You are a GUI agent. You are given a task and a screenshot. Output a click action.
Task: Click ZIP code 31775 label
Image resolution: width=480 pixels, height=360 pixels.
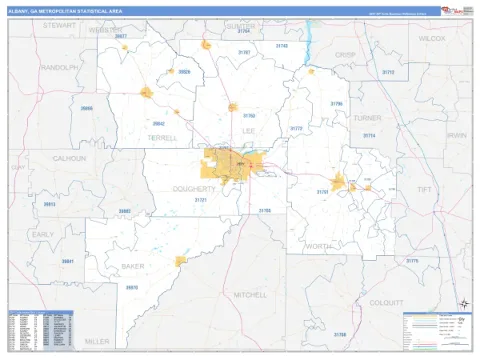coord(412,261)
